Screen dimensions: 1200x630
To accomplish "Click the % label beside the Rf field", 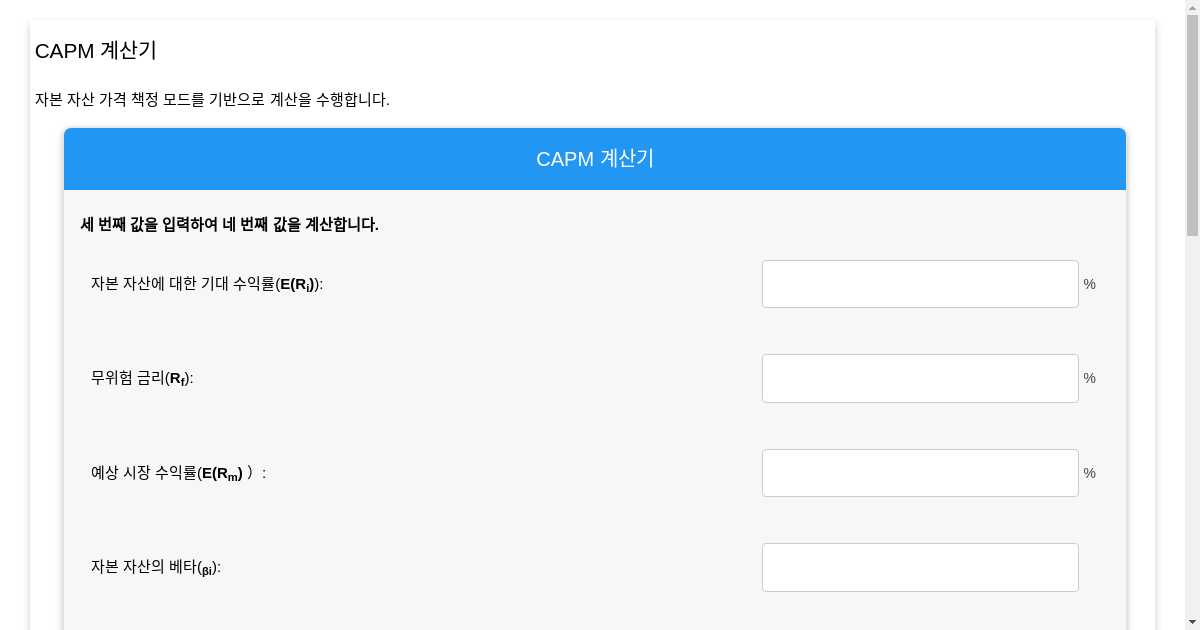I will (x=1089, y=378).
